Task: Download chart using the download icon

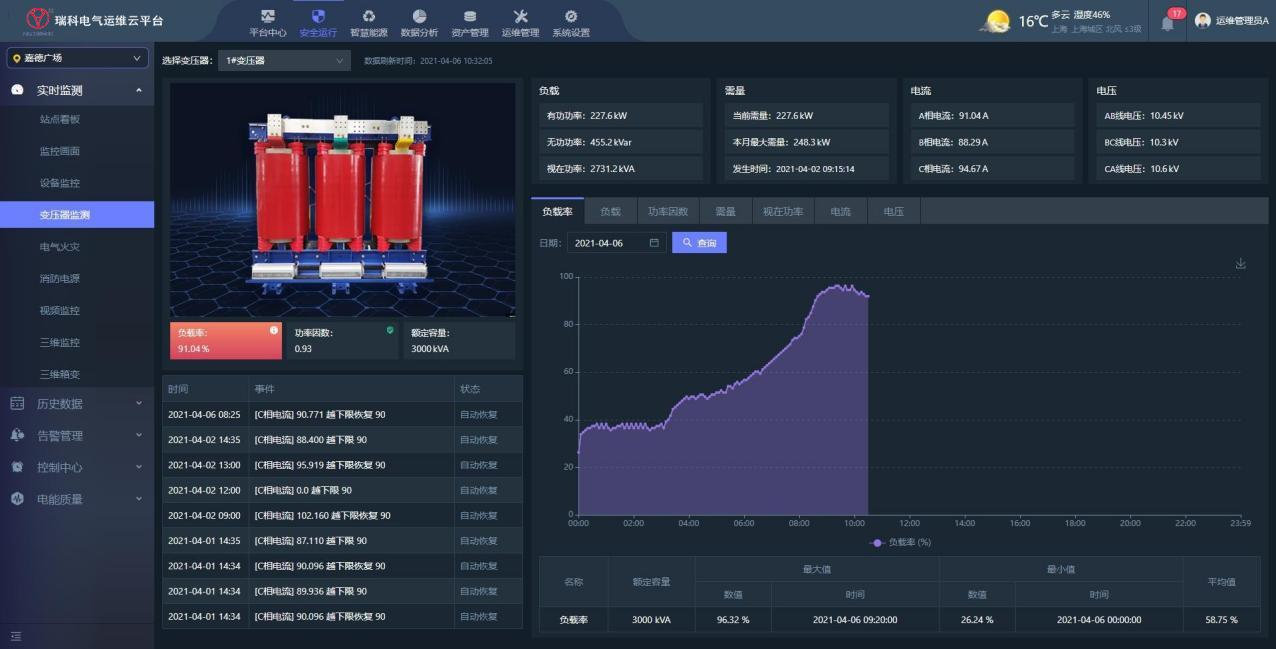Action: click(x=1240, y=264)
